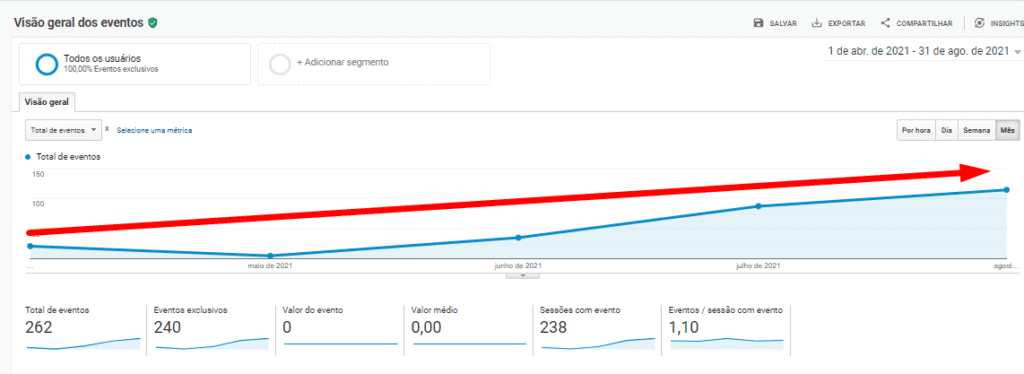Click the green verified shield icon
Viewport: 1024px width, 374px height.
click(x=153, y=23)
